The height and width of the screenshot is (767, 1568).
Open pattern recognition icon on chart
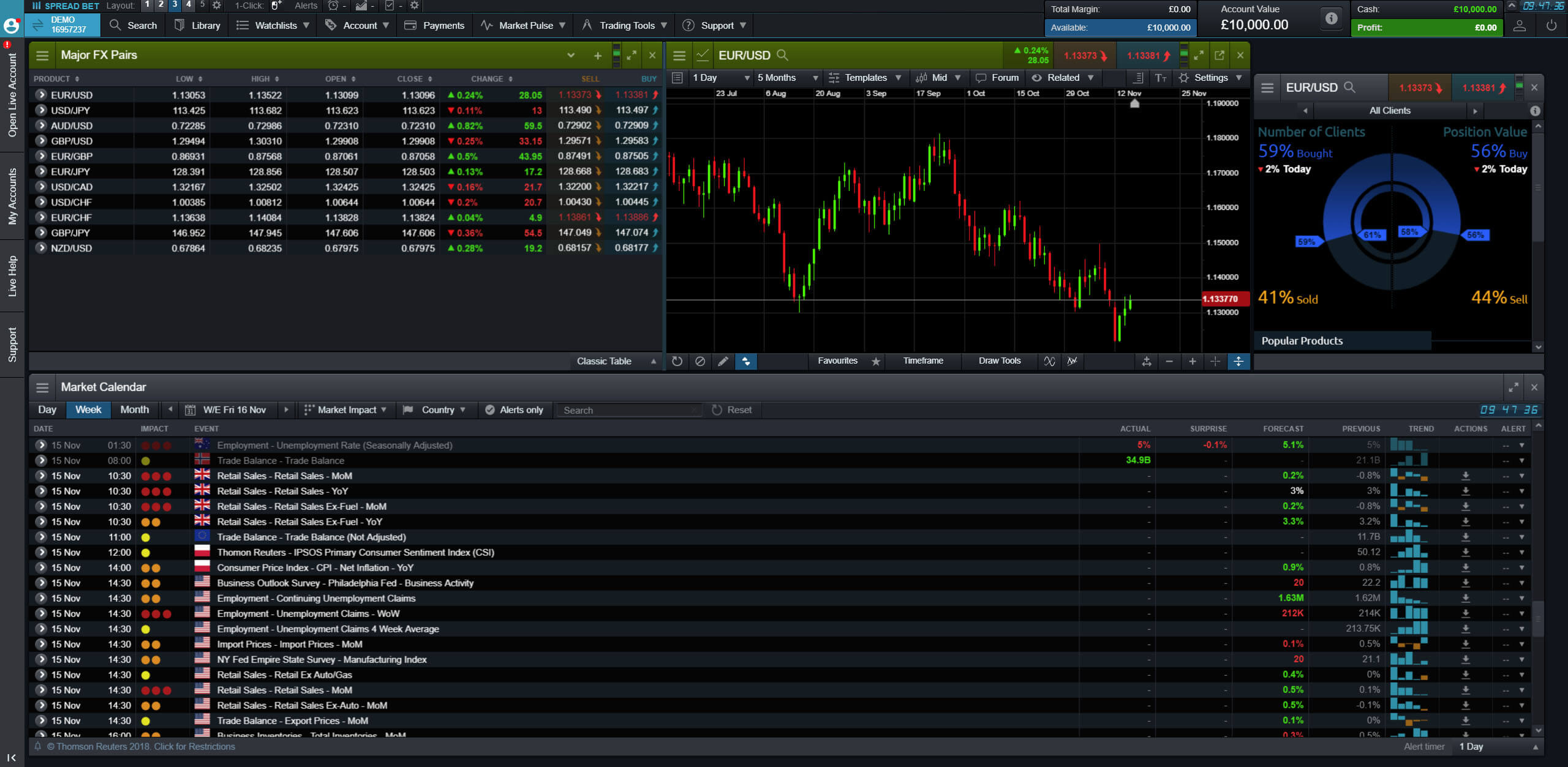pyautogui.click(x=1072, y=361)
